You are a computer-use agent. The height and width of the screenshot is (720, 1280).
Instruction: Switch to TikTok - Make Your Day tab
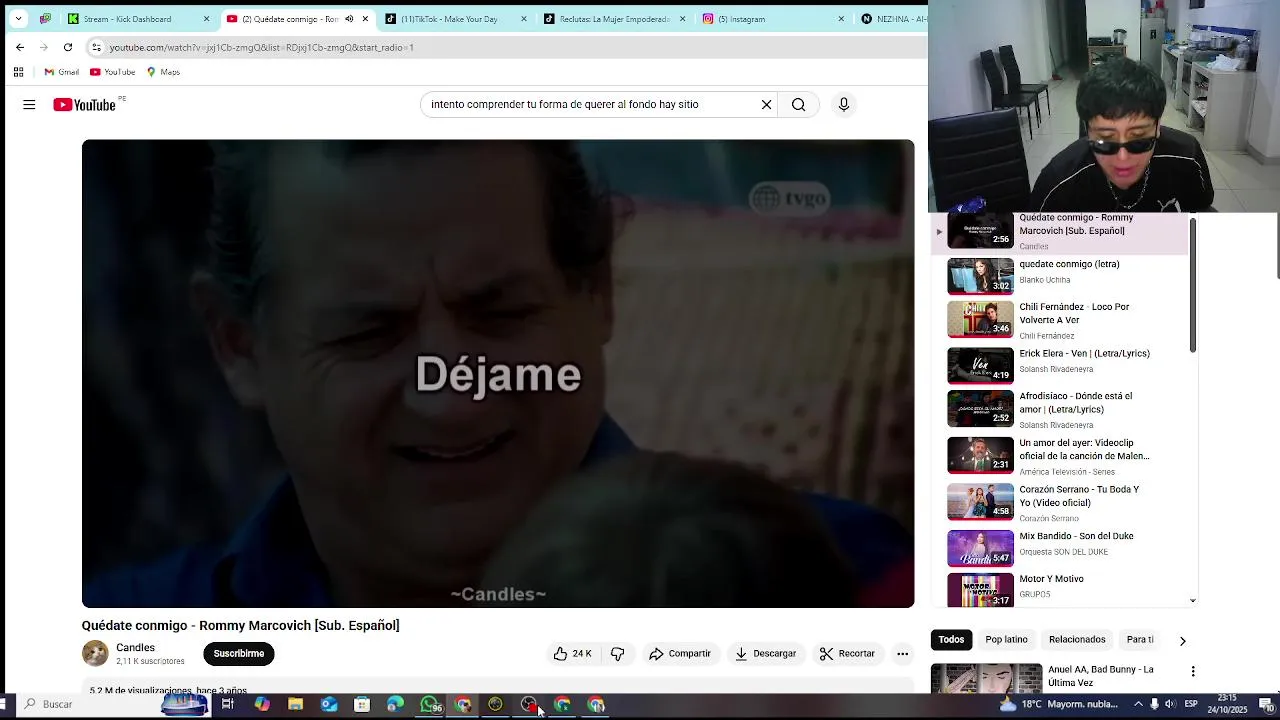(449, 19)
